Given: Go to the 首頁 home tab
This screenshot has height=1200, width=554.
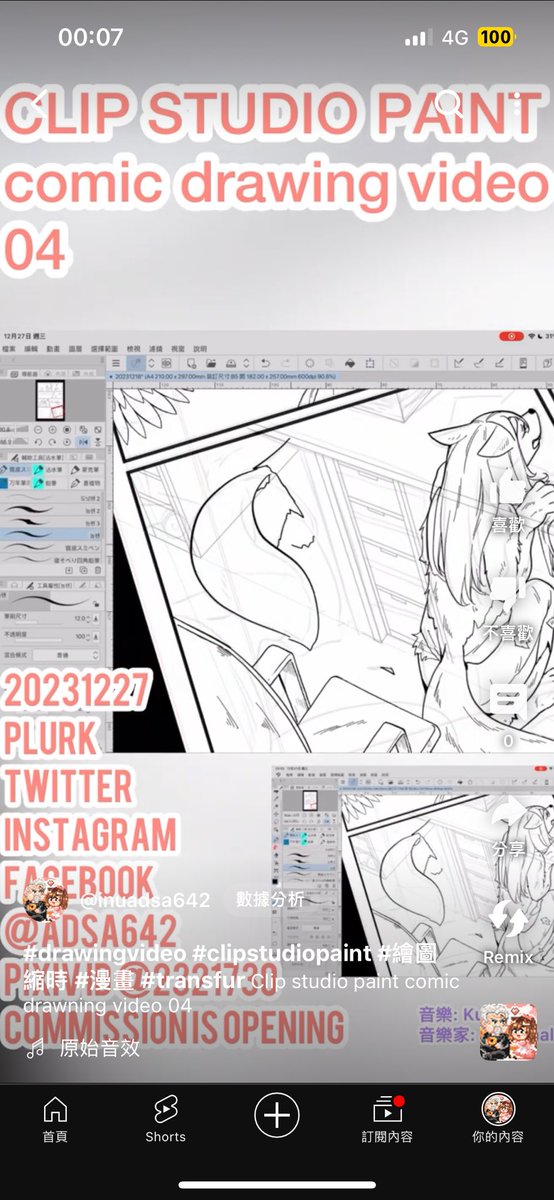Looking at the screenshot, I should (x=55, y=1118).
